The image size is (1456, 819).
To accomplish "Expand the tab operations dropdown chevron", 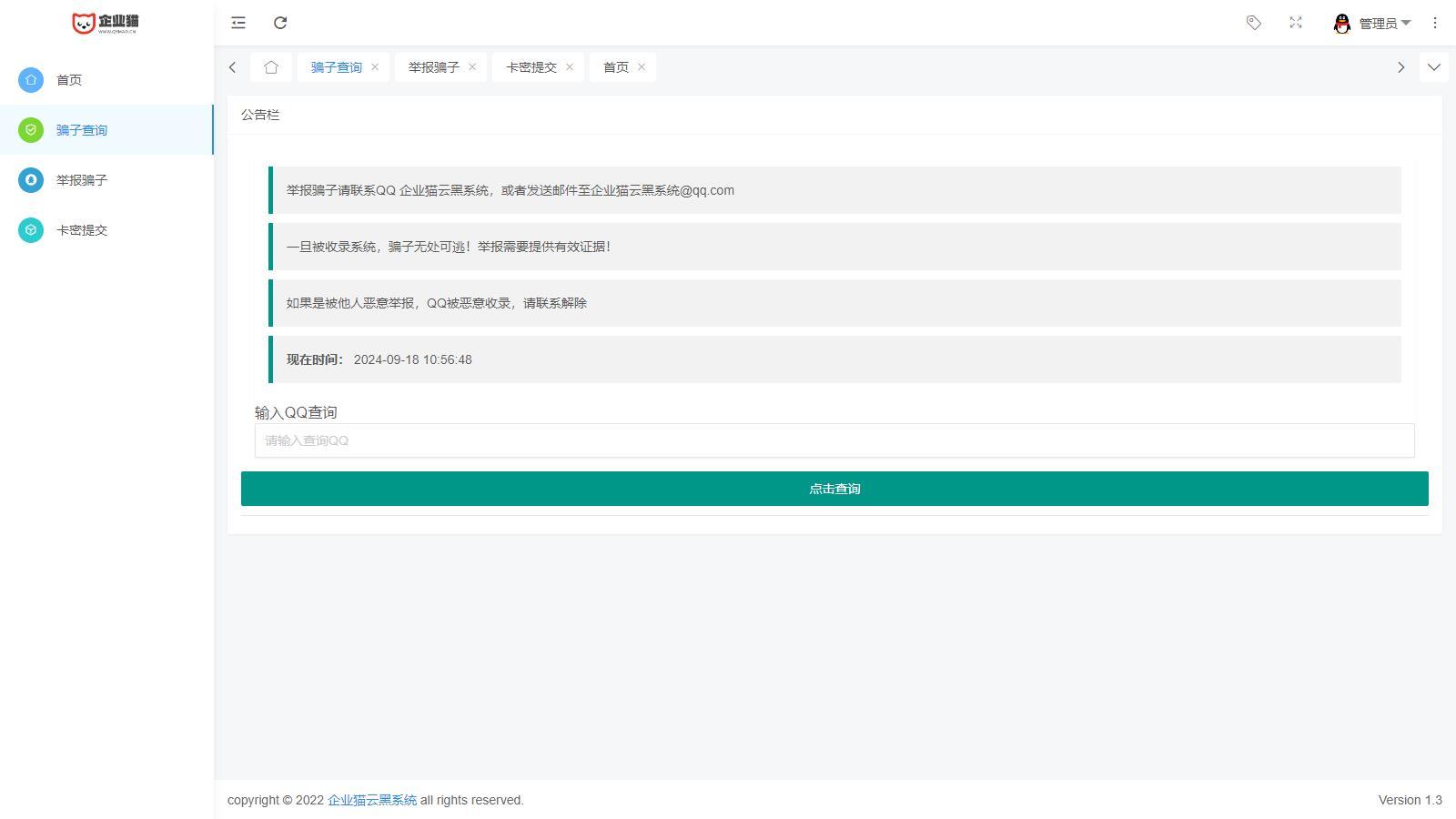I will click(x=1434, y=67).
